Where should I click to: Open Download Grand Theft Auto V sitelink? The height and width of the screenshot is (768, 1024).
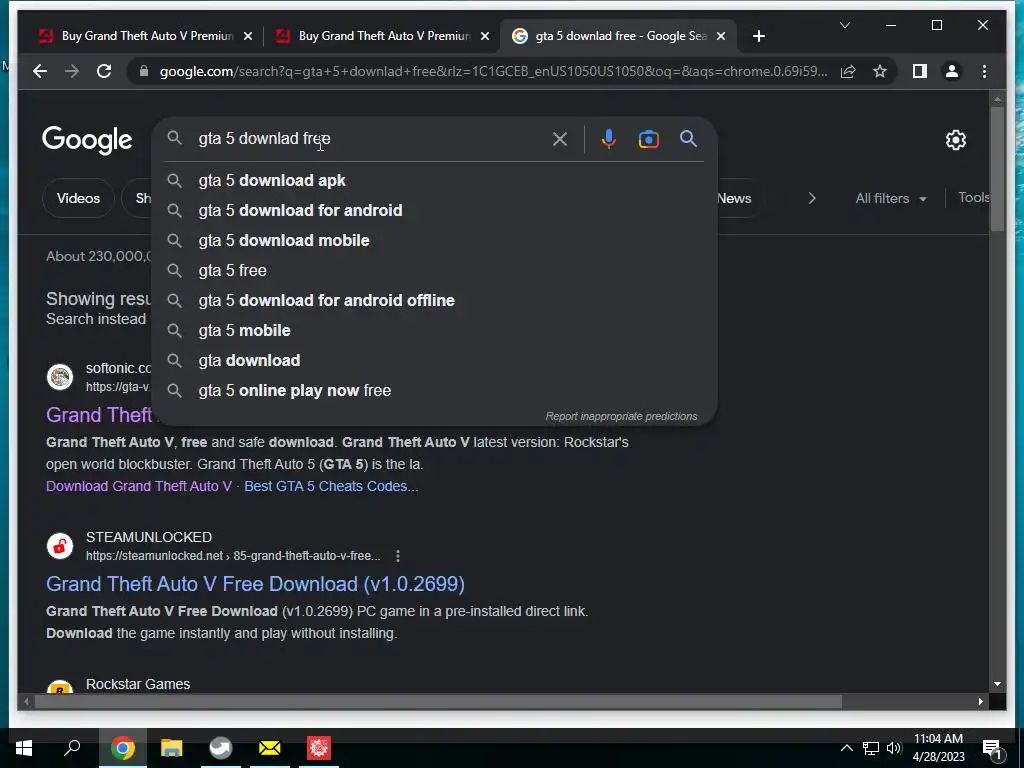pyautogui.click(x=138, y=486)
